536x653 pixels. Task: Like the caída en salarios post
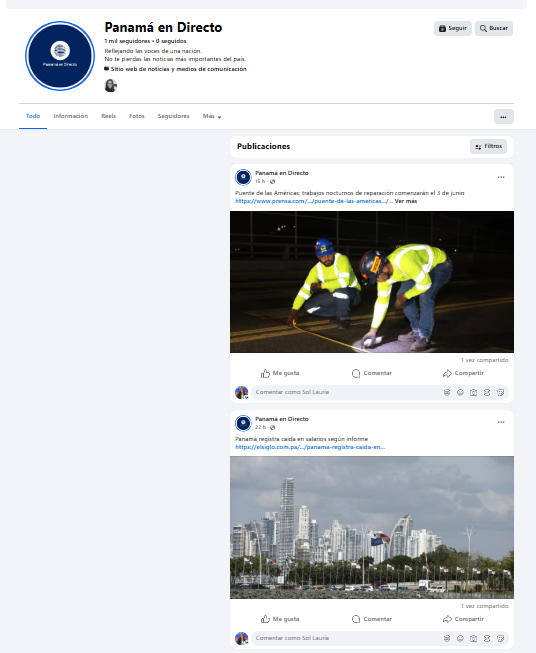280,619
